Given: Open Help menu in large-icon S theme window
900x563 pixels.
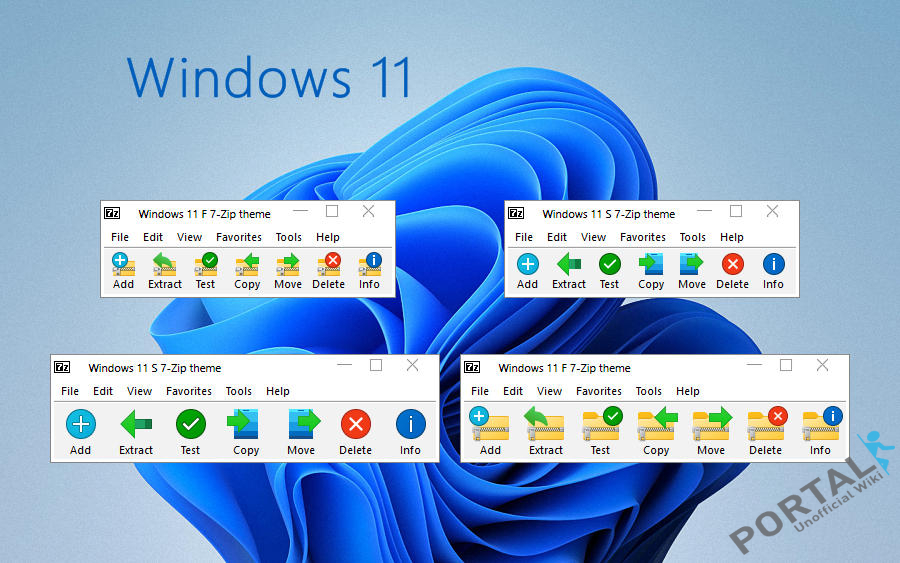Looking at the screenshot, I should point(278,391).
